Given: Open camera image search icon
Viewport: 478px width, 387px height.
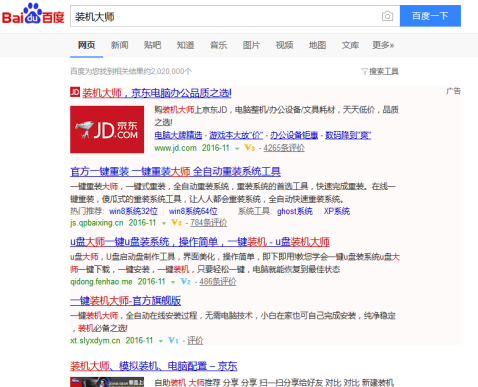Looking at the screenshot, I should click(x=387, y=16).
